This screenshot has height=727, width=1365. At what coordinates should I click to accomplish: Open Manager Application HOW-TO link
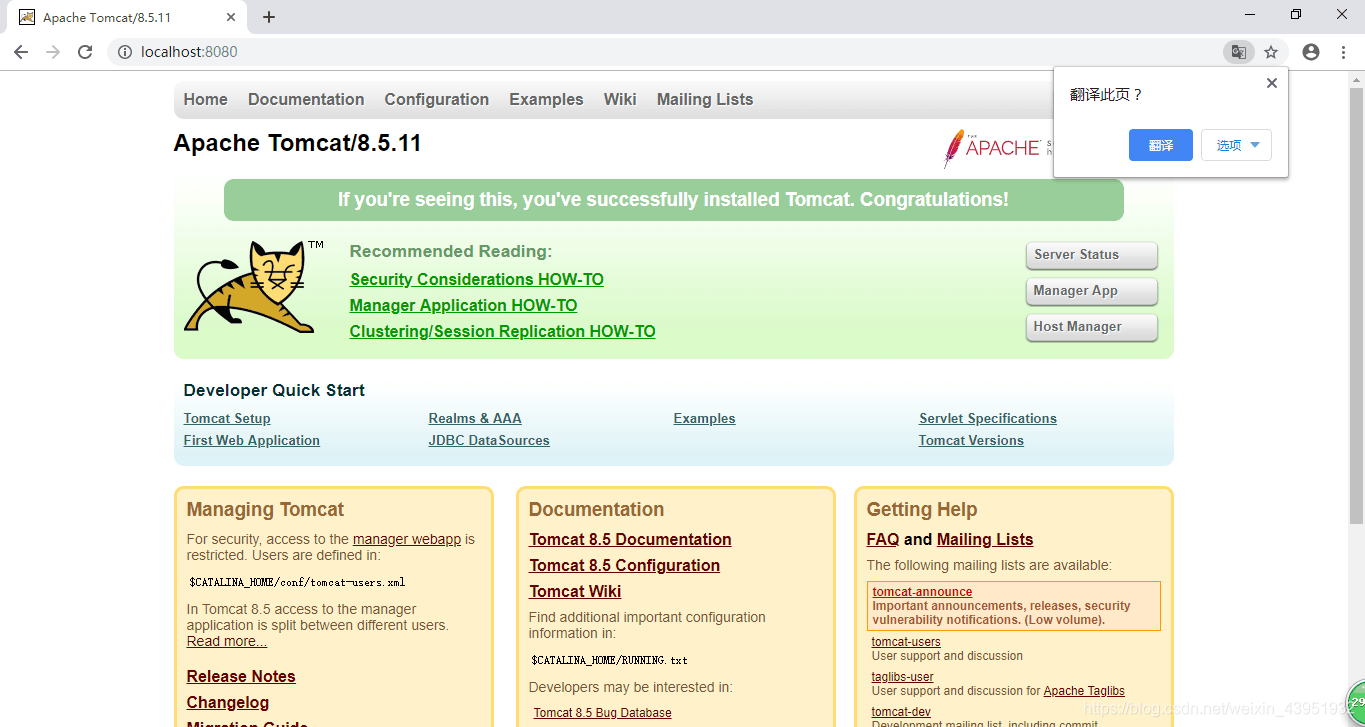pos(463,305)
